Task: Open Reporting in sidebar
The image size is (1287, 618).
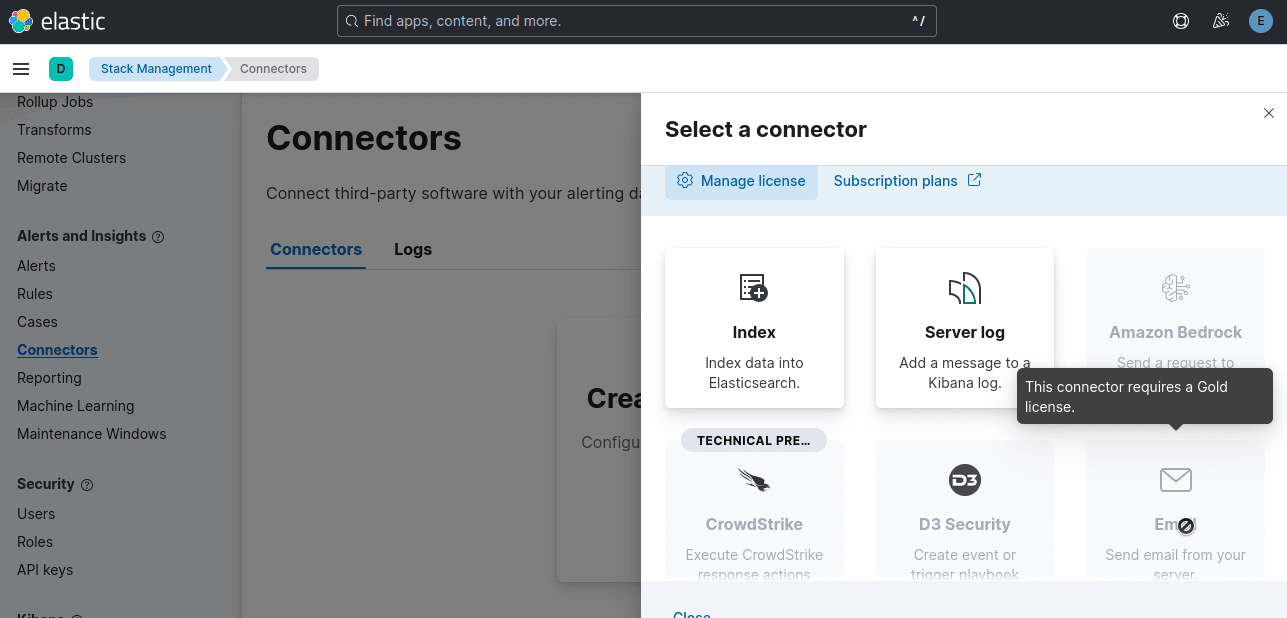Action: (x=49, y=378)
